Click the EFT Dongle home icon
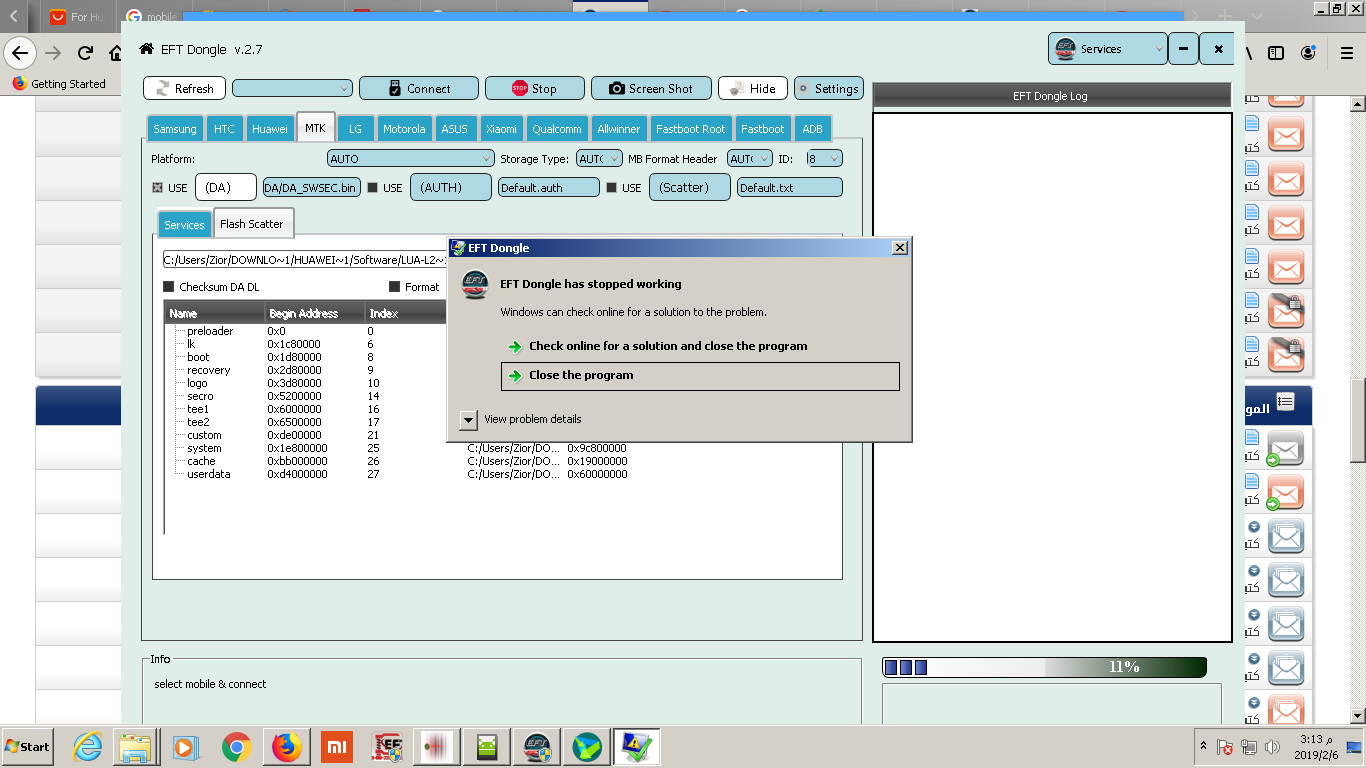This screenshot has height=768, width=1366. (147, 49)
